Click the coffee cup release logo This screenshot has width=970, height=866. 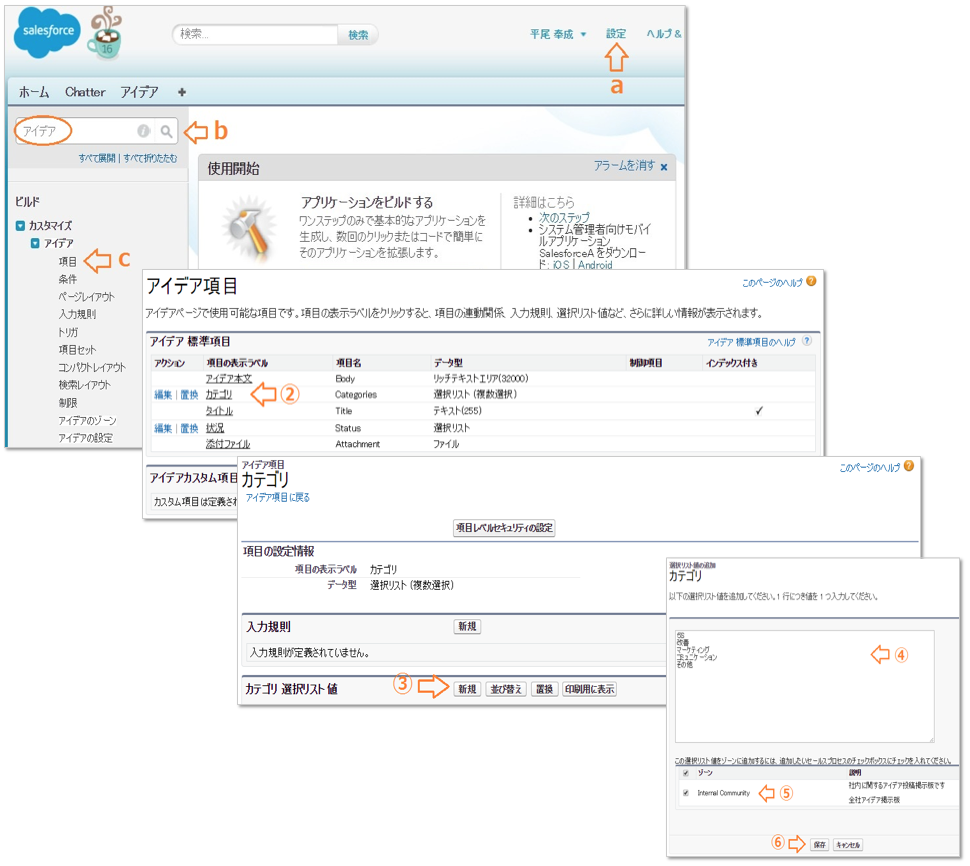pos(105,34)
